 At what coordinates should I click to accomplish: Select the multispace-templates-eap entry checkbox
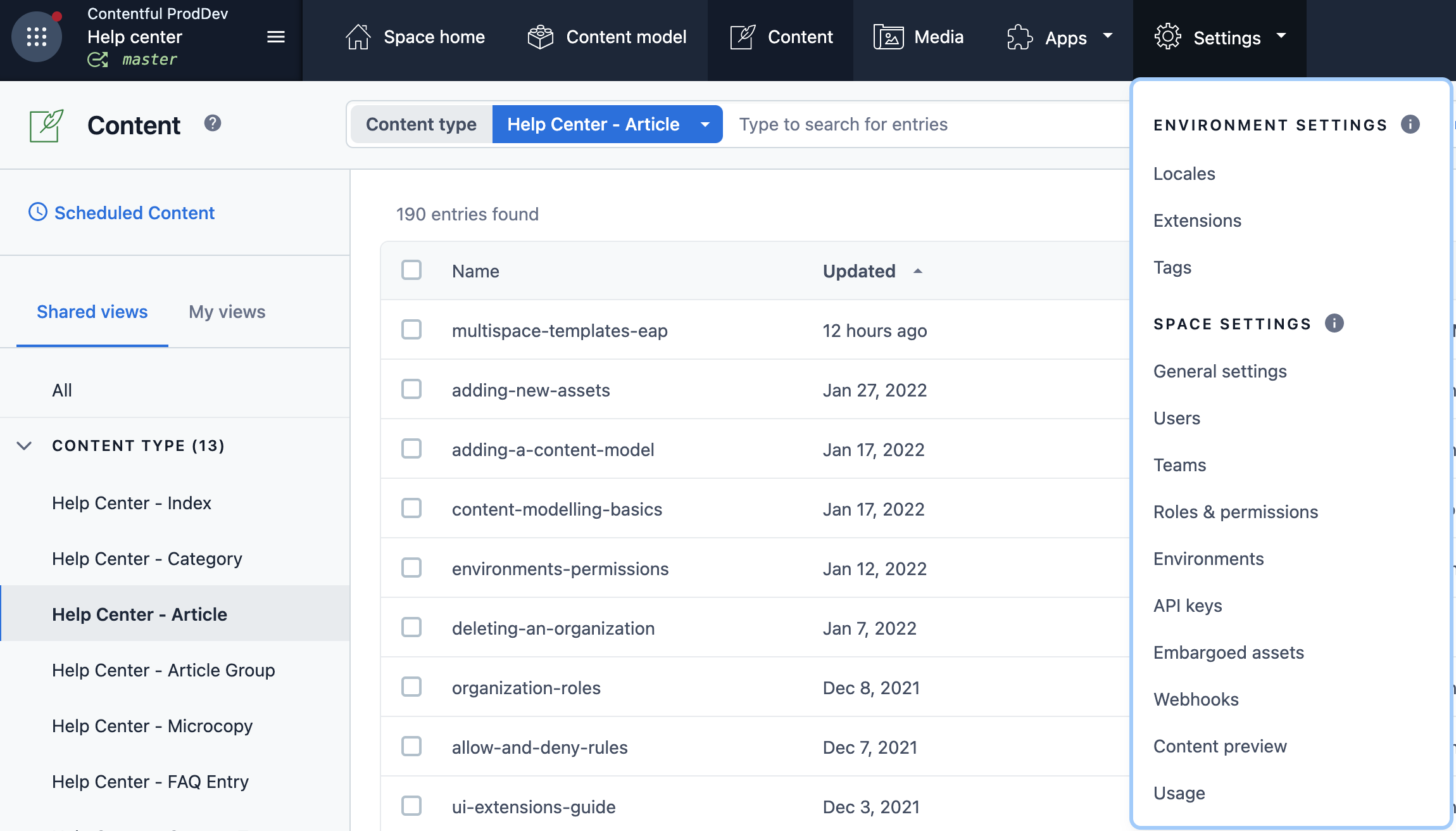(411, 329)
